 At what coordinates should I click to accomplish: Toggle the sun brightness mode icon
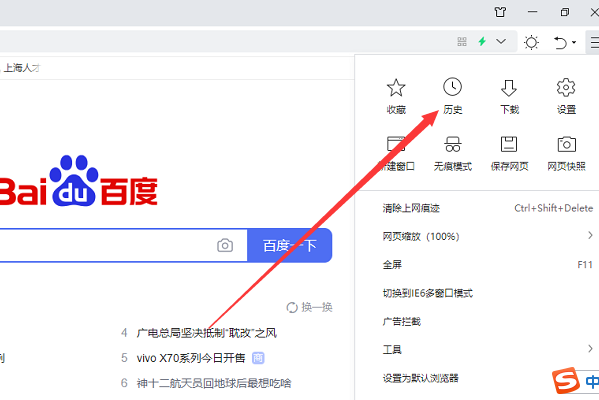tap(531, 42)
